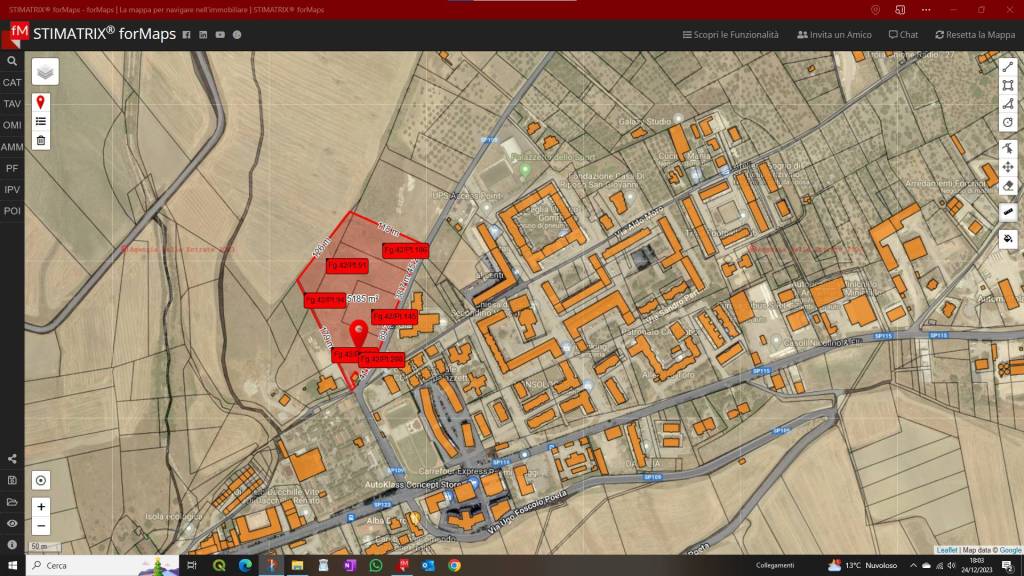The image size is (1024, 576).
Task: Open the LinkedIn icon in header
Action: [x=203, y=35]
